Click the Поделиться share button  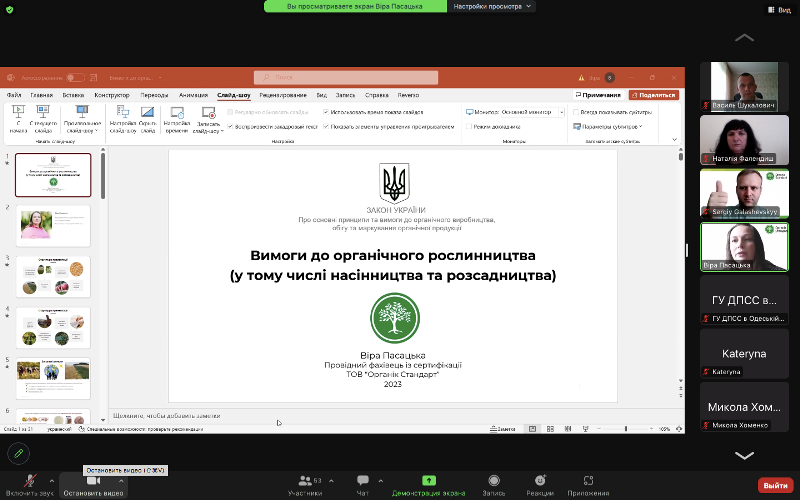coord(654,95)
